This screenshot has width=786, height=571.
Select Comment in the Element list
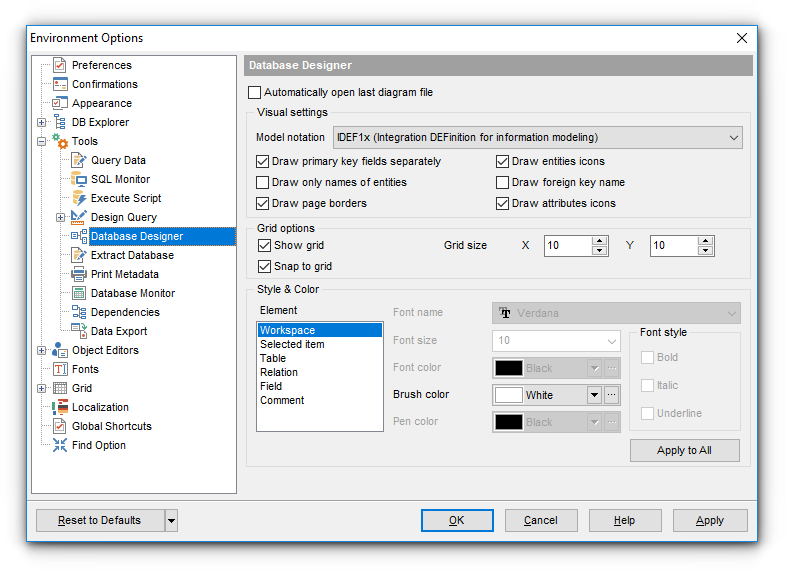282,400
